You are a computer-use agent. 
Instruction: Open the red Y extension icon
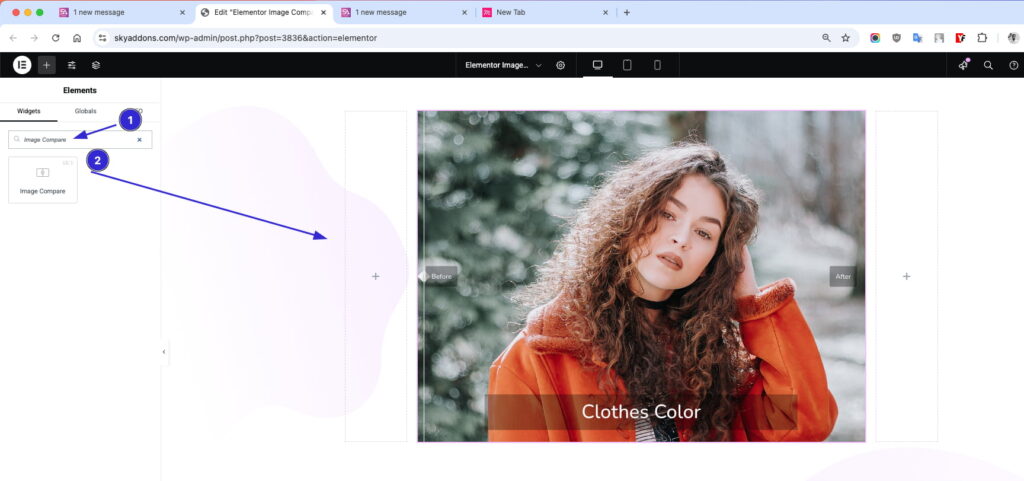point(960,39)
